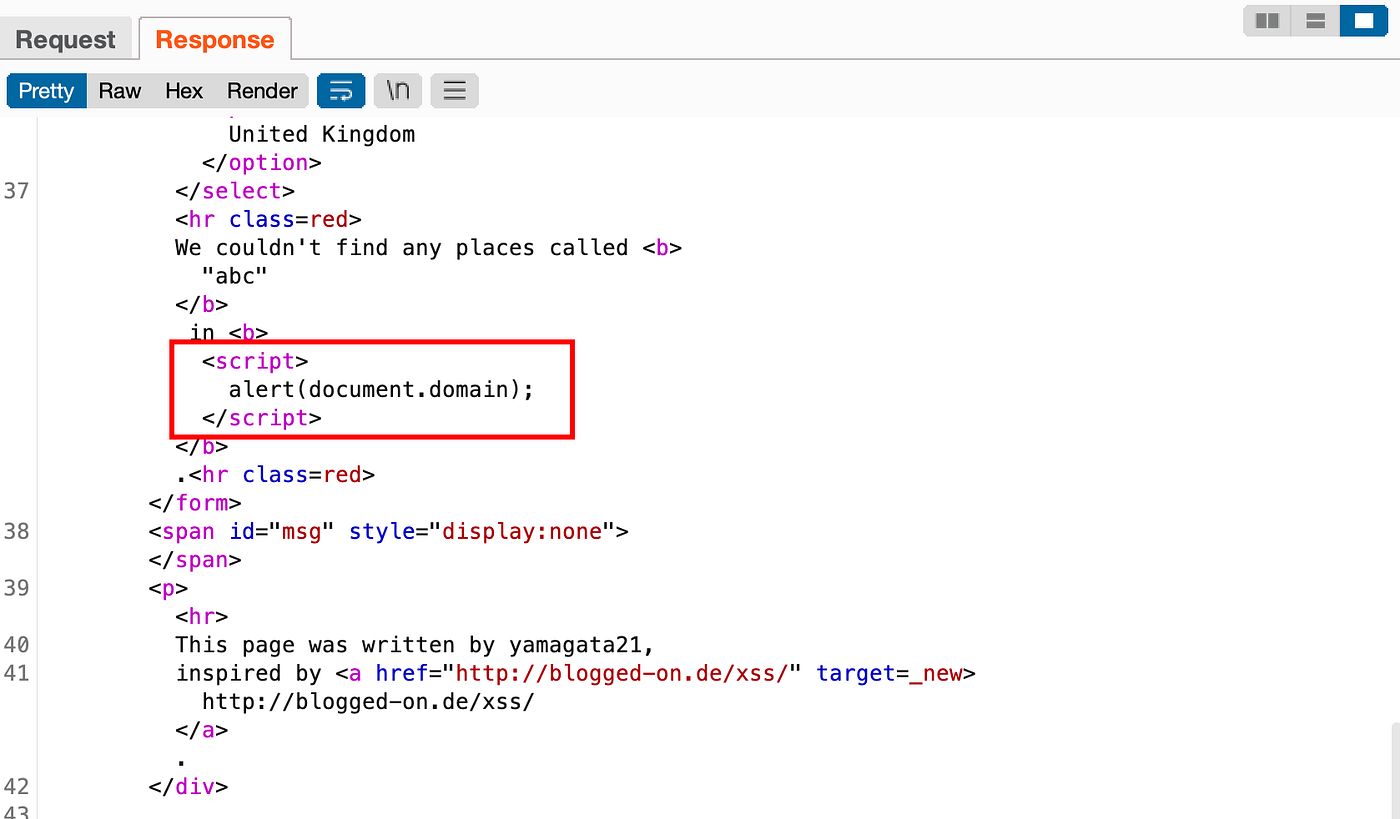Screen dimensions: 1400x819
Task: Click the opening <script> tag
Action: point(255,361)
